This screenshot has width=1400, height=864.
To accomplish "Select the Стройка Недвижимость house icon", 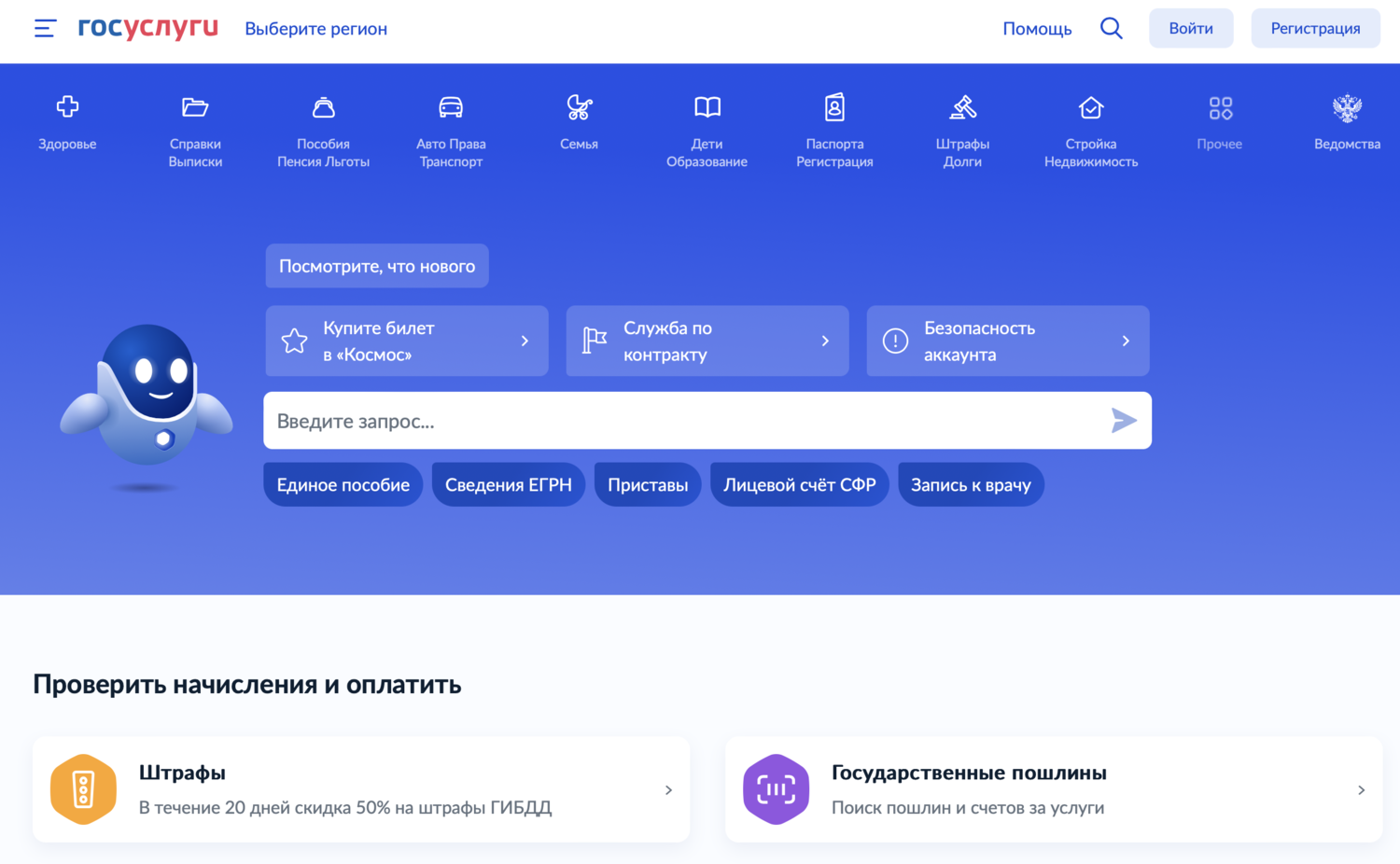I will click(1090, 106).
